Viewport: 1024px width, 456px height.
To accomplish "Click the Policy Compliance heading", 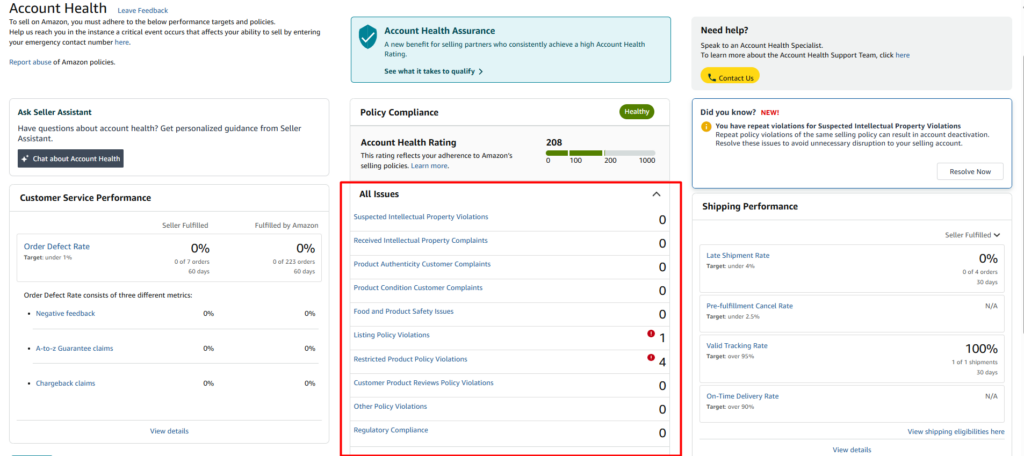I will [399, 112].
